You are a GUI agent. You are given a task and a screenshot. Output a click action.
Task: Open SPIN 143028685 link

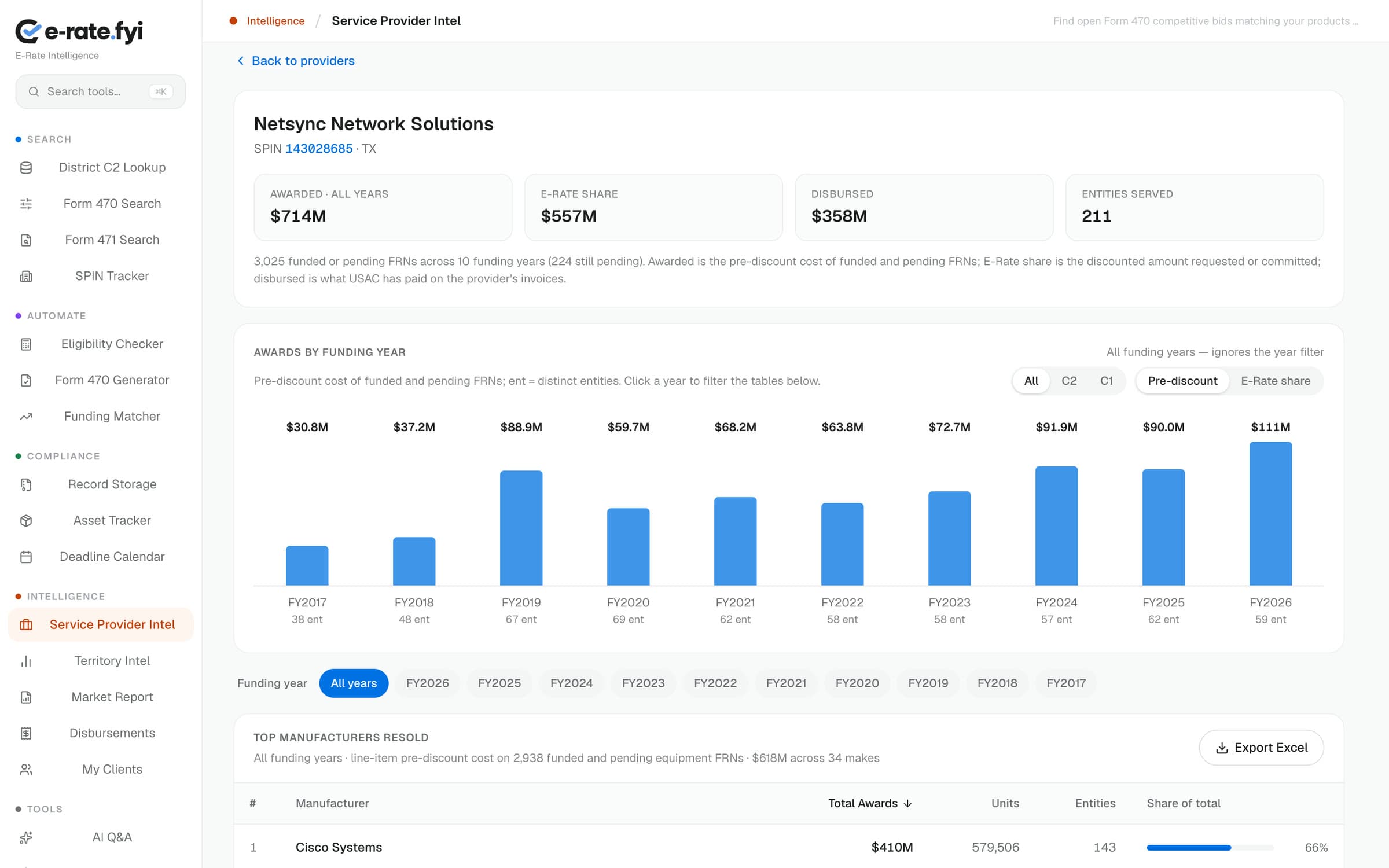(319, 149)
